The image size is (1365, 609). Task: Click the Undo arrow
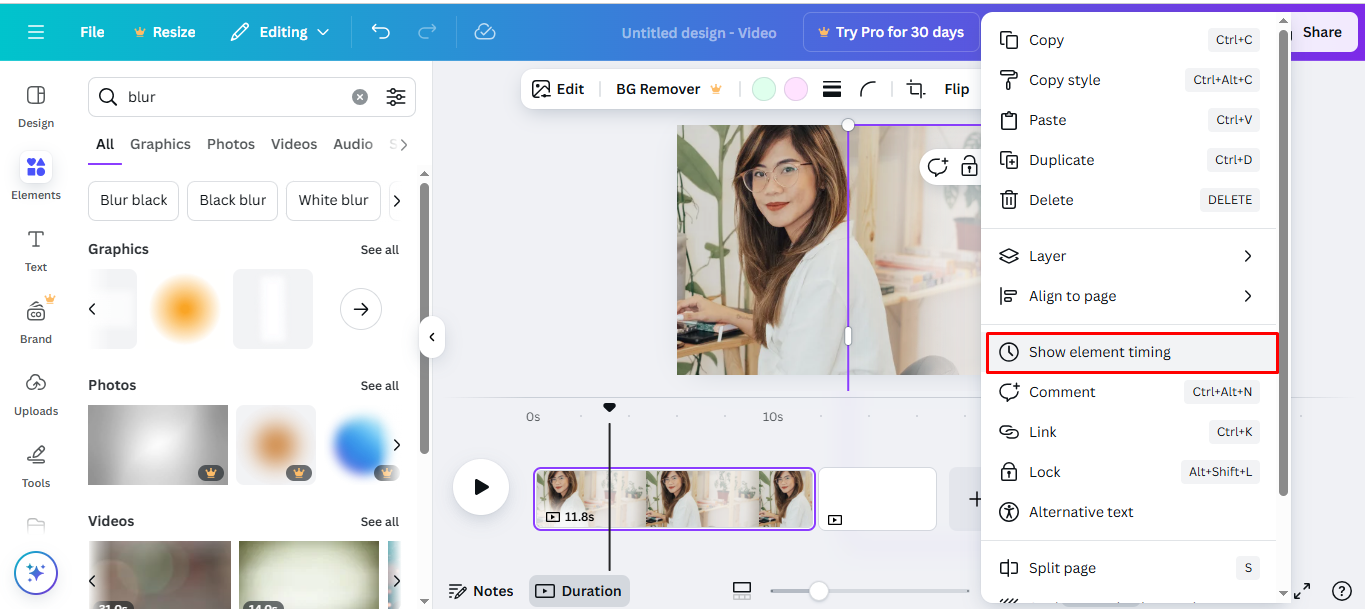[380, 32]
